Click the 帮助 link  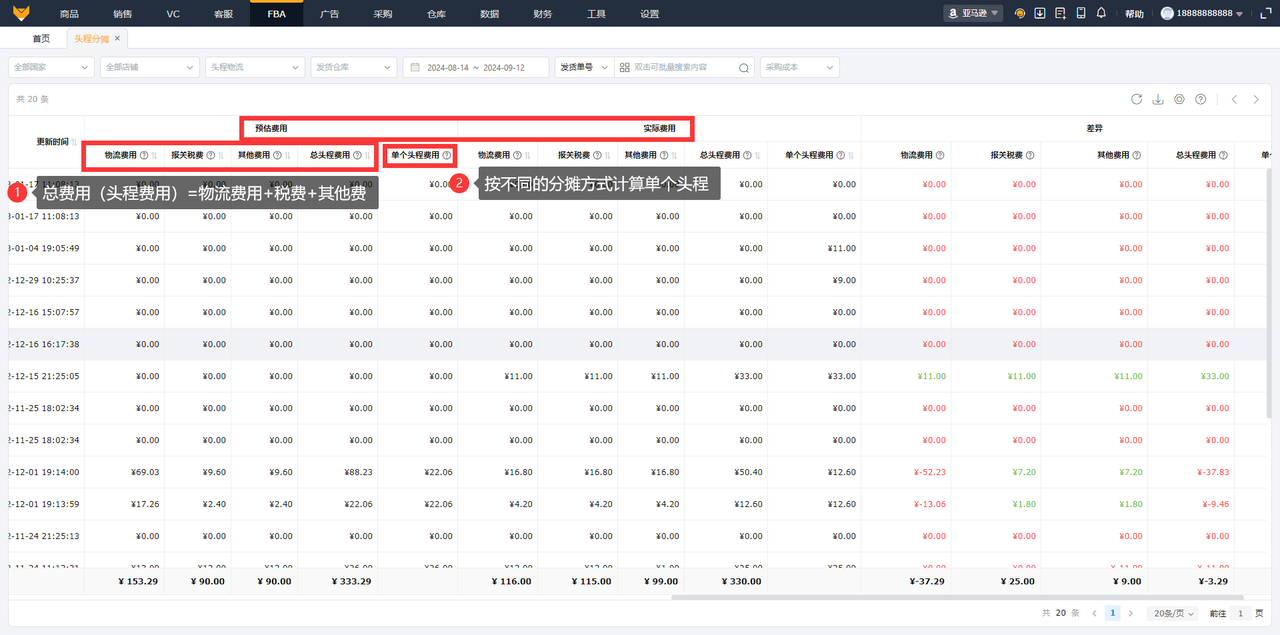1134,14
